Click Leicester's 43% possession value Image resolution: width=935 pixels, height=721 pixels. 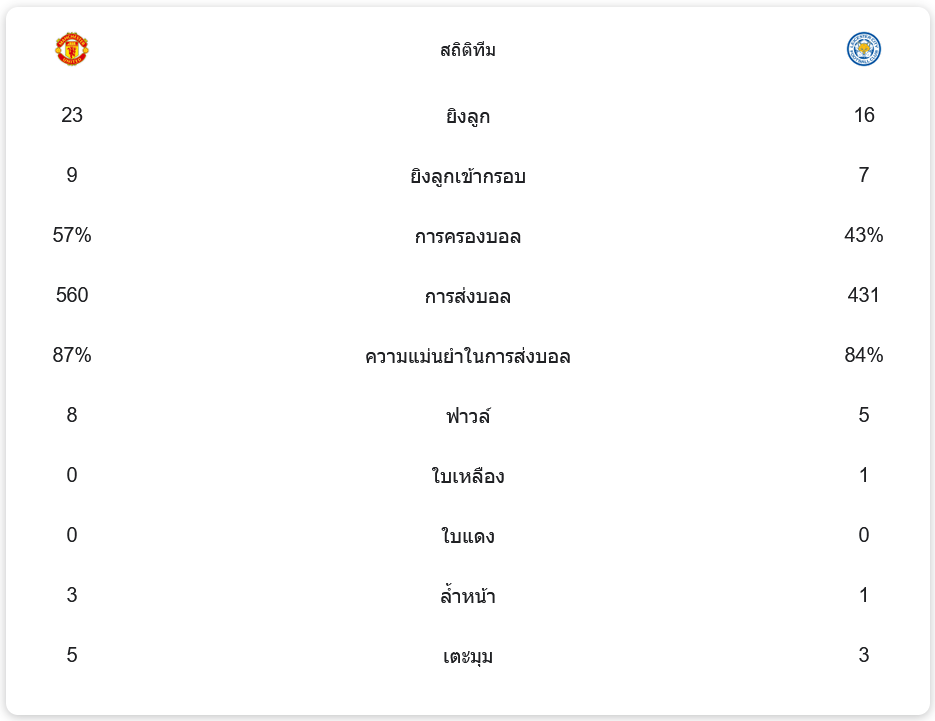click(863, 235)
